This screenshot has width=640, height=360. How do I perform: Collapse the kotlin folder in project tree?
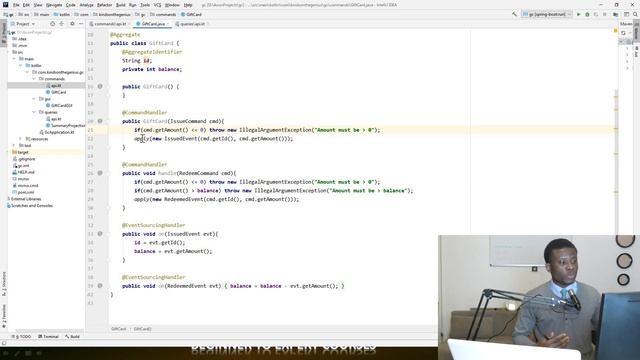click(x=21, y=65)
